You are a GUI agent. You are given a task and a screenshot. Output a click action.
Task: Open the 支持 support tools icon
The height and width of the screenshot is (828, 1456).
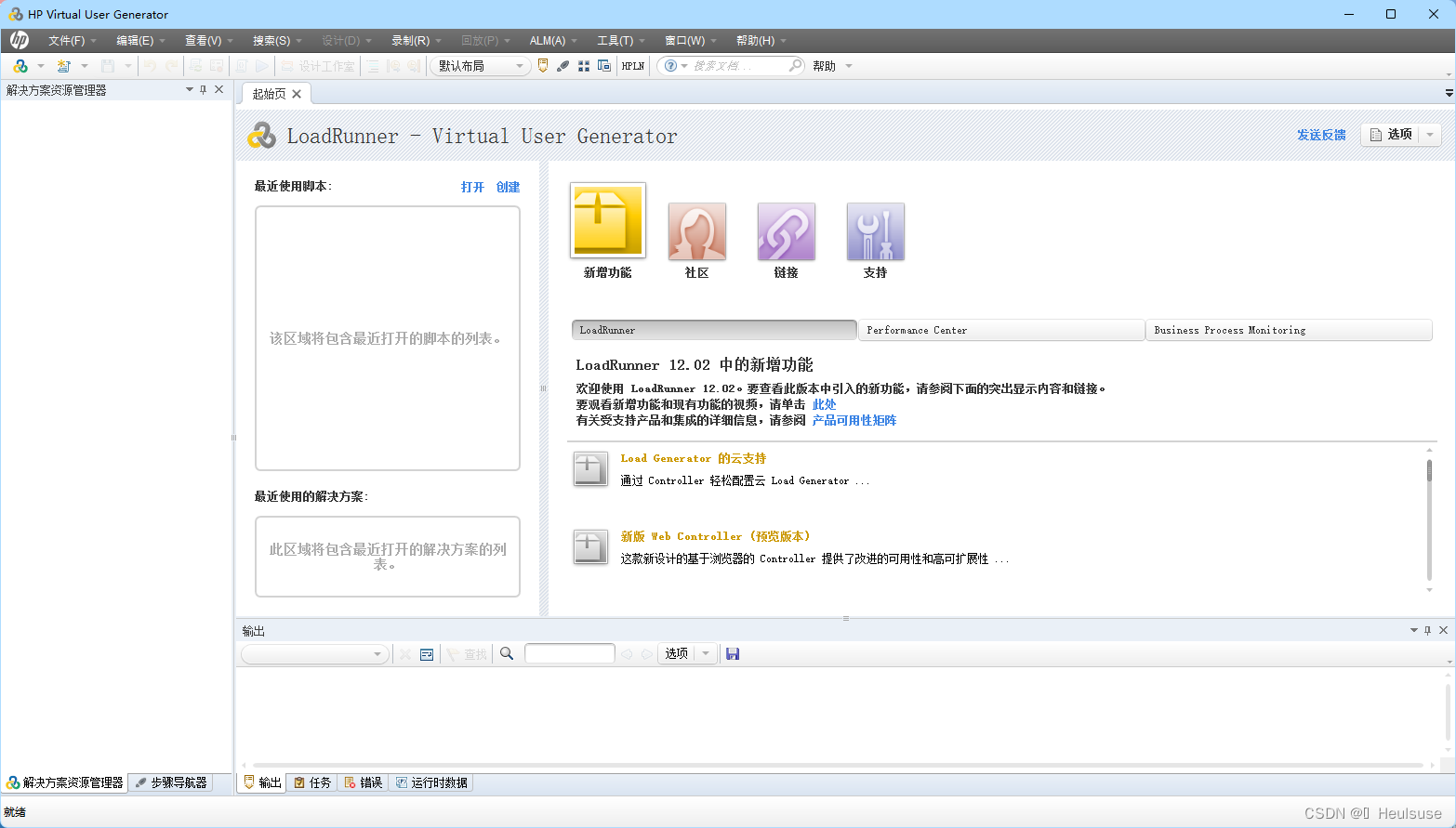pos(876,231)
